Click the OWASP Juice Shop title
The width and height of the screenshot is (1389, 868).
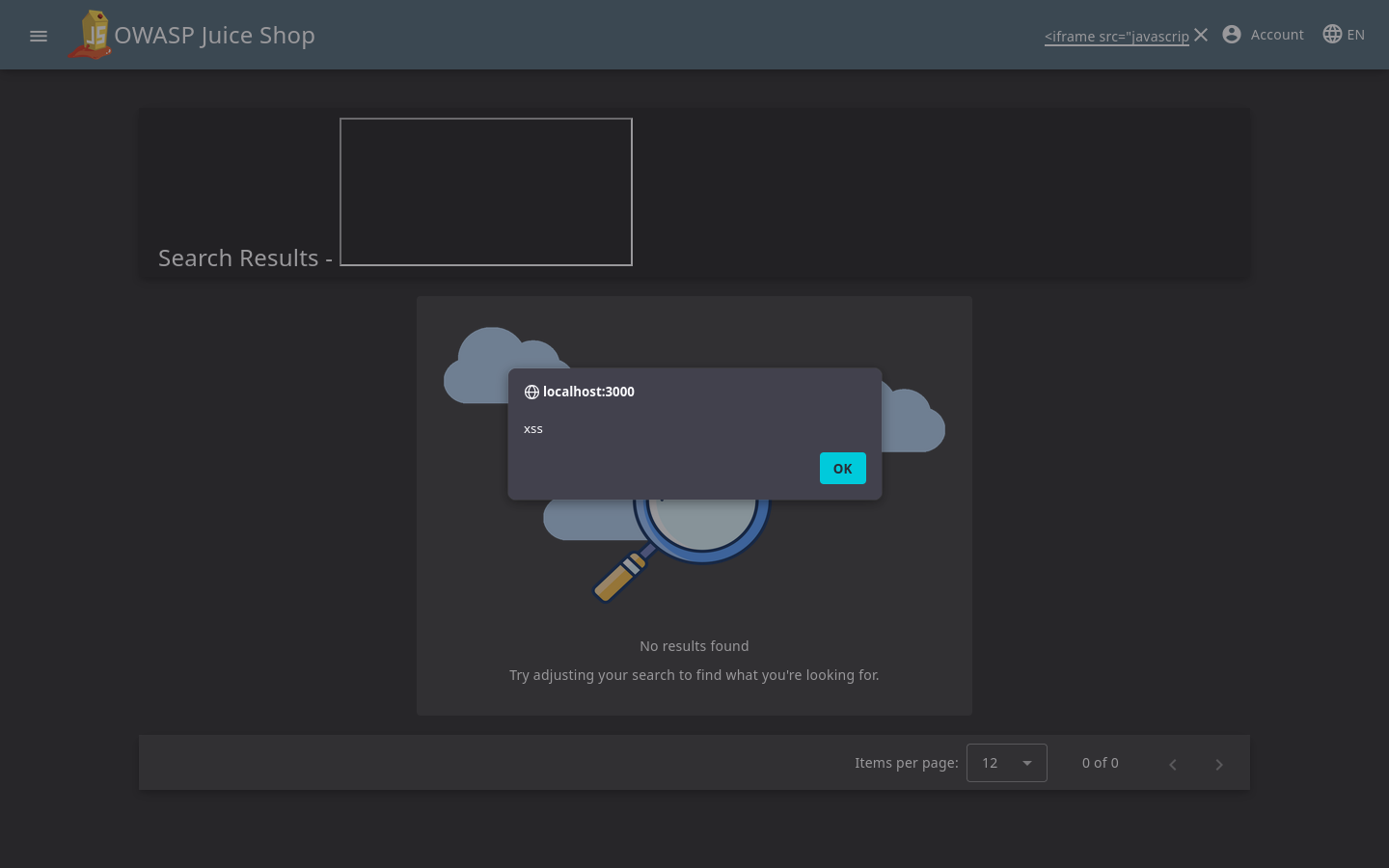coord(214,36)
